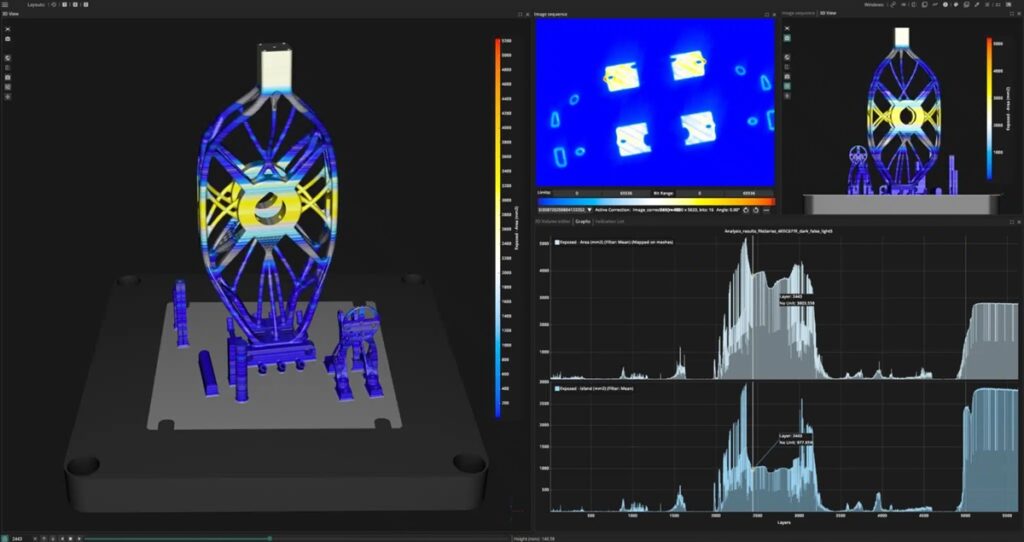Toggle the highlighted green icon in right 3D View toolbar
The width and height of the screenshot is (1024, 542).
tap(787, 38)
